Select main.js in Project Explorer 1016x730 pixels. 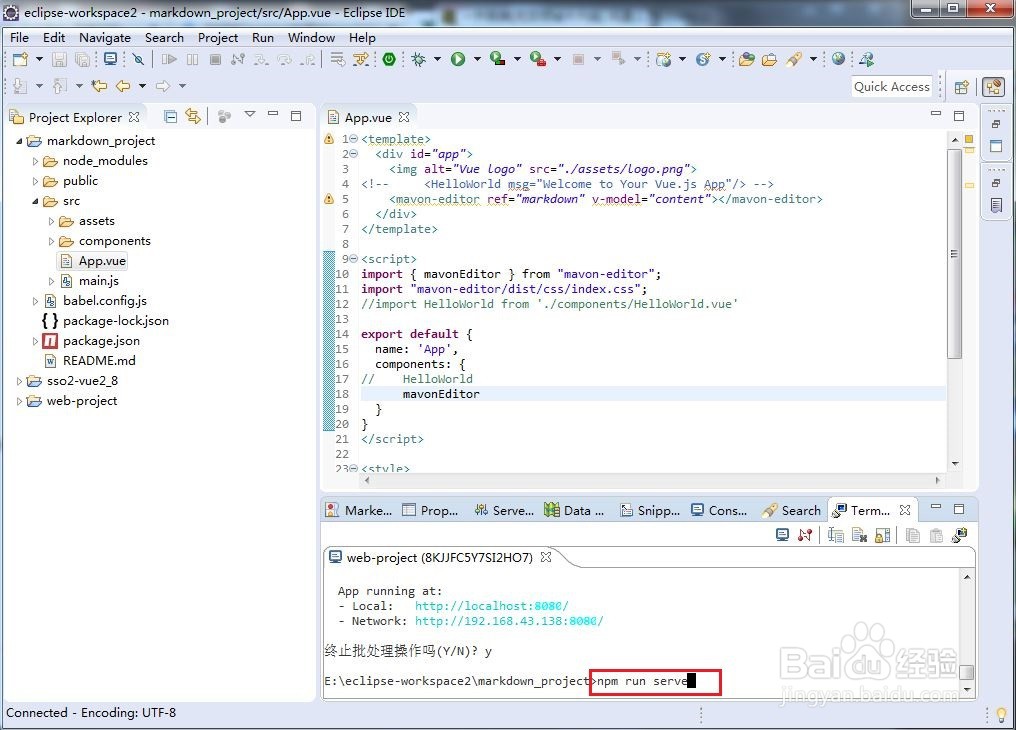click(x=98, y=280)
